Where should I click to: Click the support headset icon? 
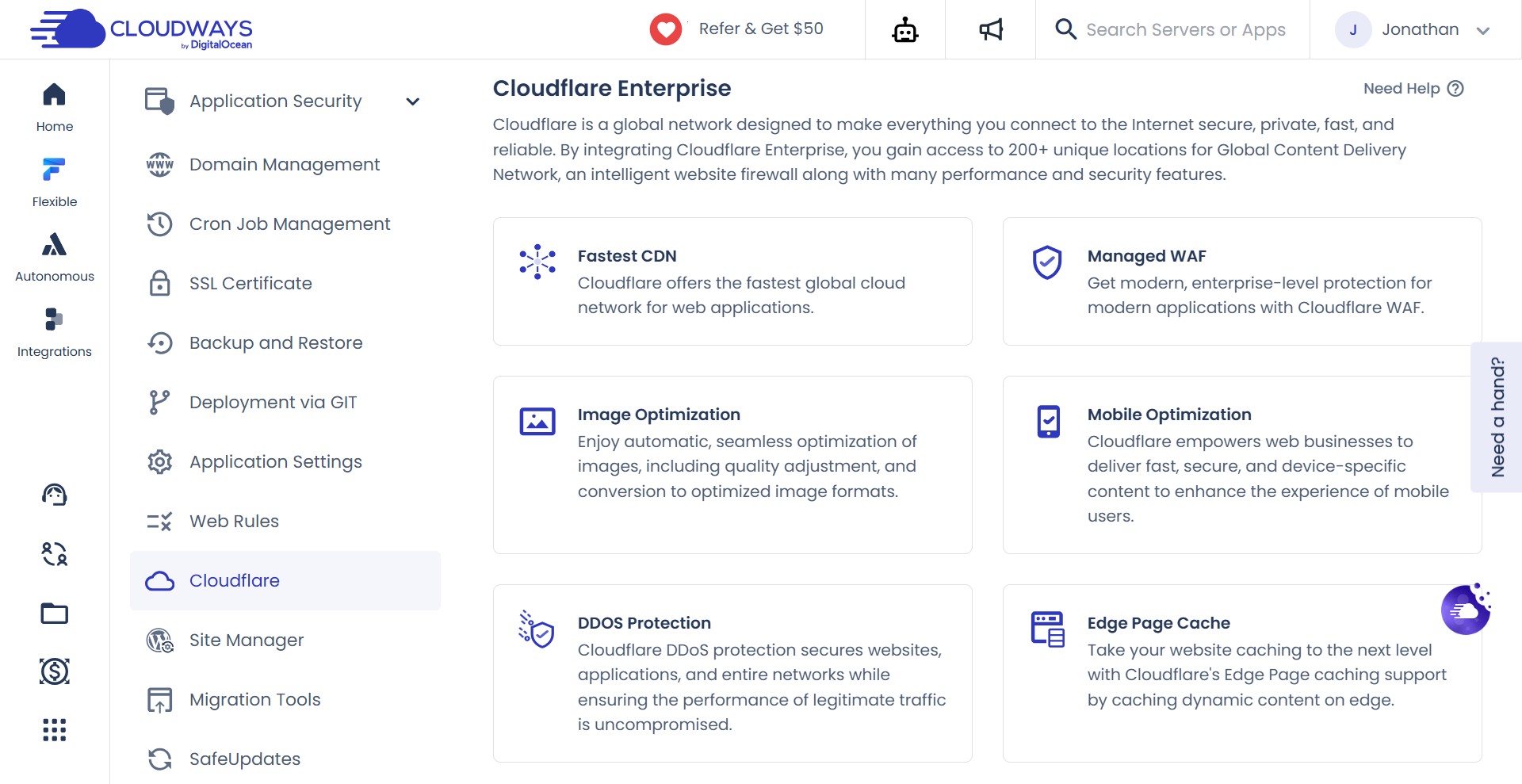coord(53,495)
